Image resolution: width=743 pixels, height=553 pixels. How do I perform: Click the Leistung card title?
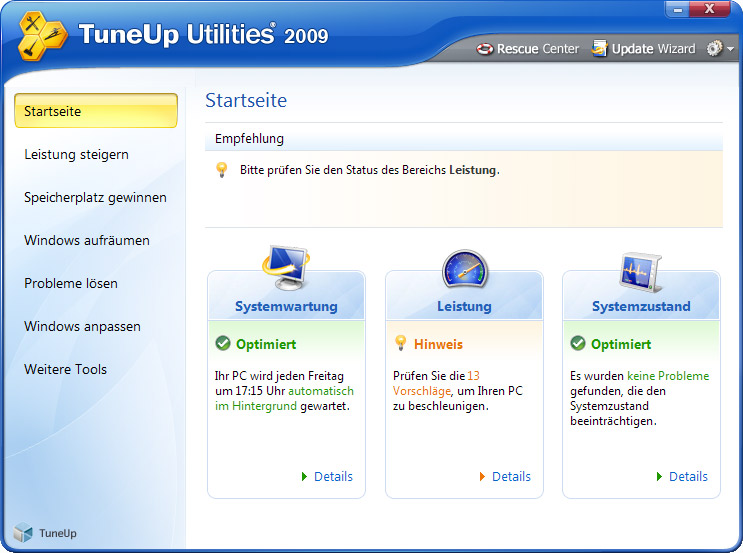[x=464, y=306]
